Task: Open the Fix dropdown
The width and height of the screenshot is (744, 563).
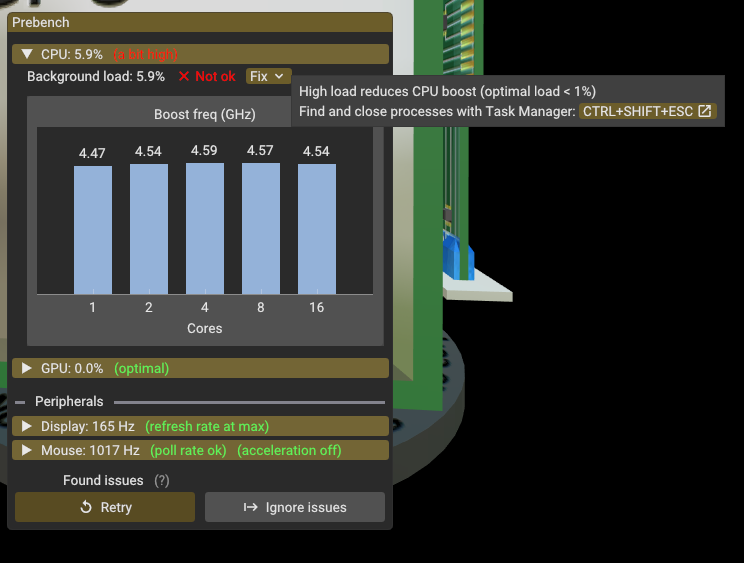Action: point(267,76)
